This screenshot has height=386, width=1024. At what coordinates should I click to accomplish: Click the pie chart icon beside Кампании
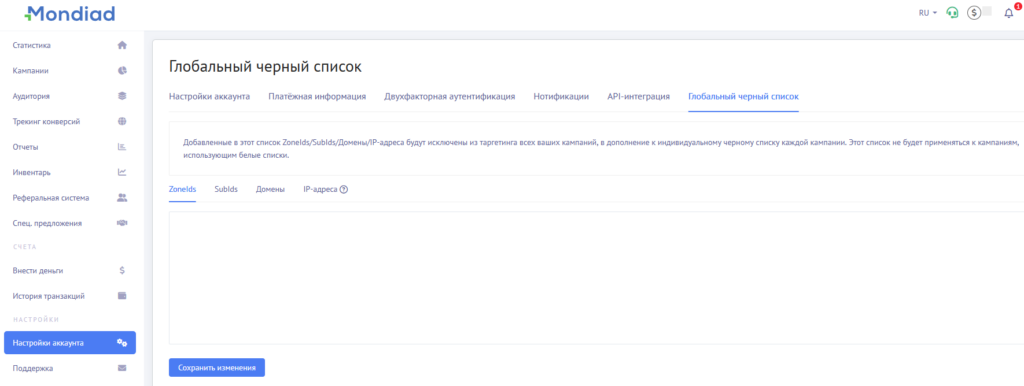121,71
